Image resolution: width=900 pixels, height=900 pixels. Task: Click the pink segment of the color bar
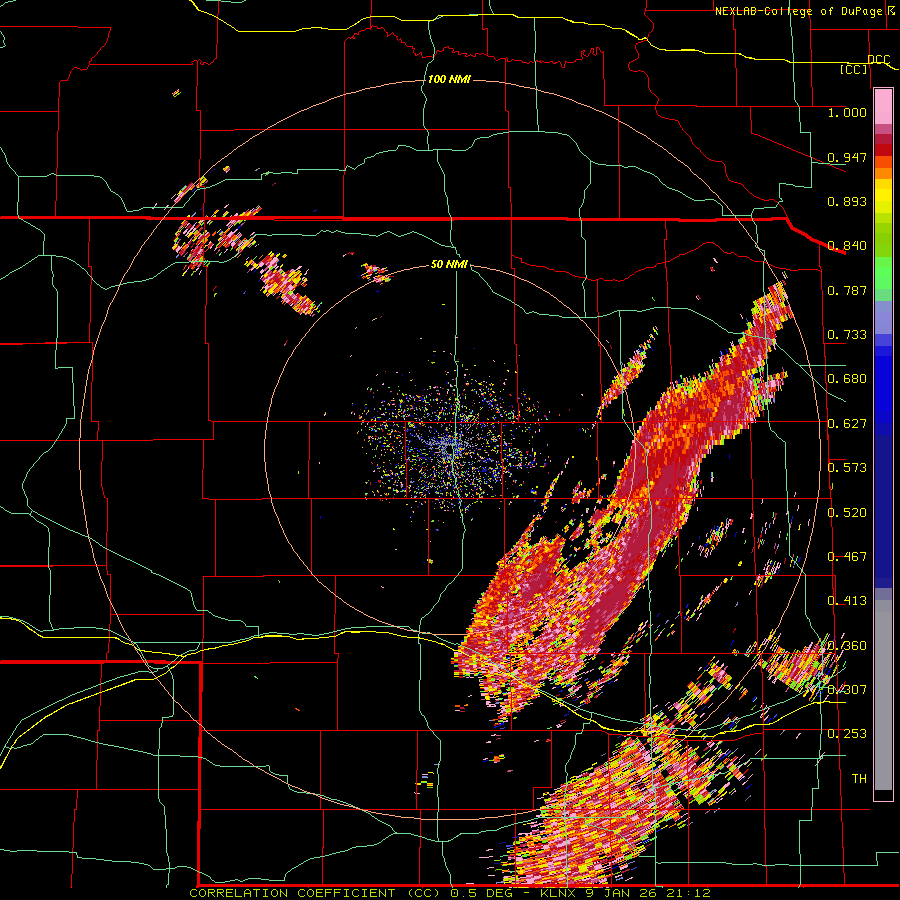tap(883, 107)
